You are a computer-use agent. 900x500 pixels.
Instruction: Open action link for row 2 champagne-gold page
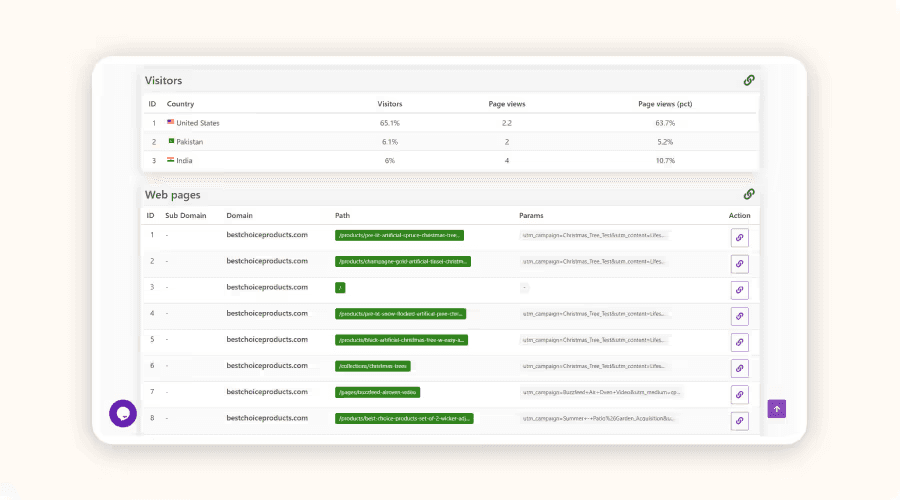[739, 264]
